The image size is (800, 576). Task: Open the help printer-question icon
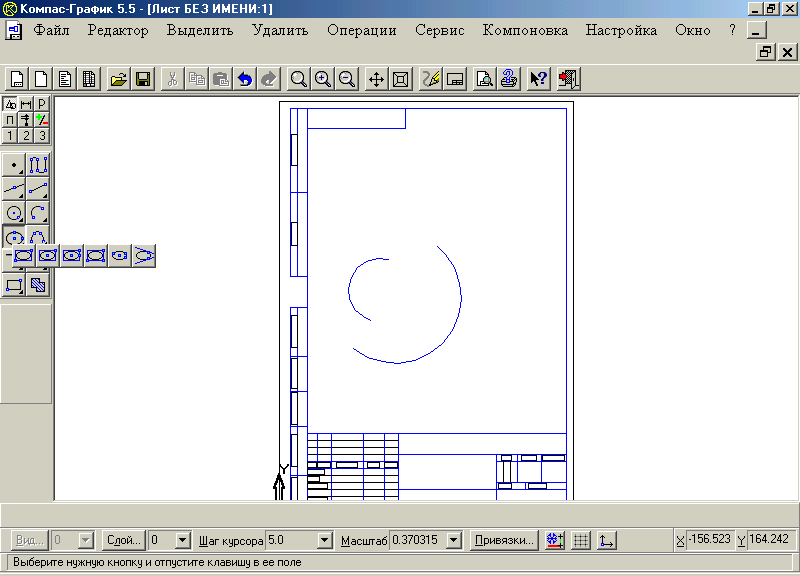point(509,79)
